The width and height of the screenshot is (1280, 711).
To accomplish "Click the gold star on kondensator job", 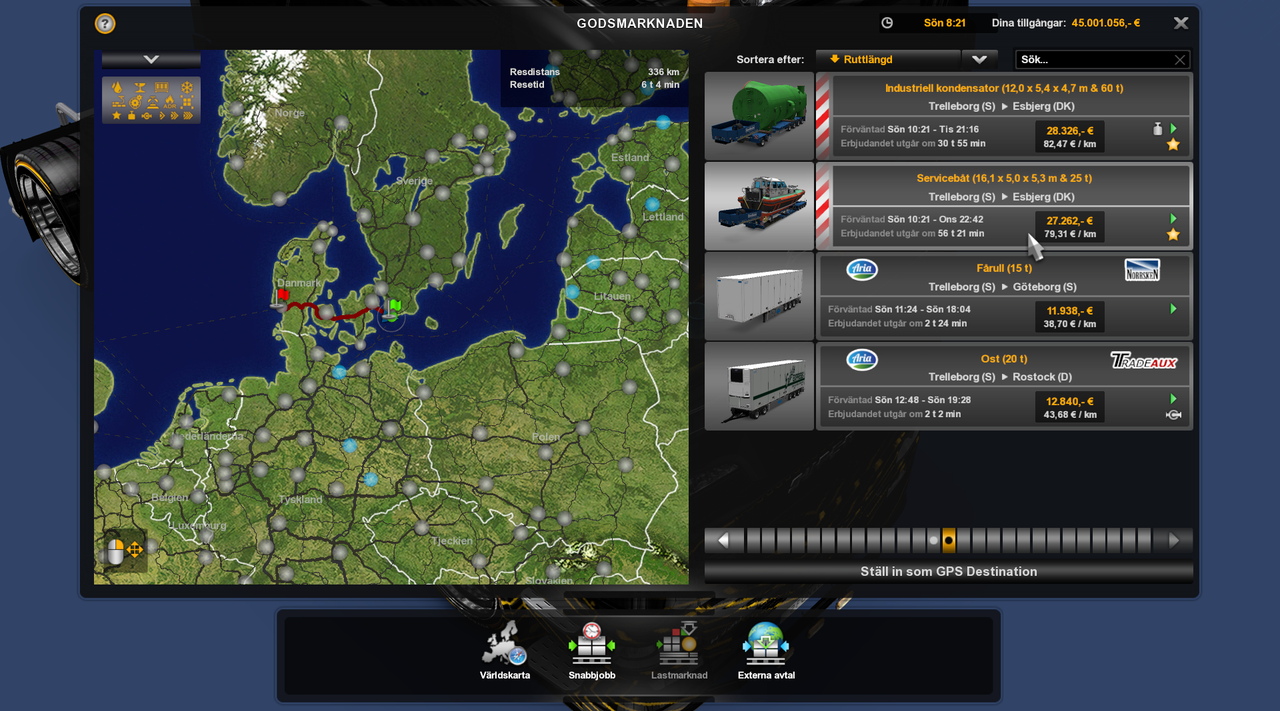I will click(x=1173, y=145).
